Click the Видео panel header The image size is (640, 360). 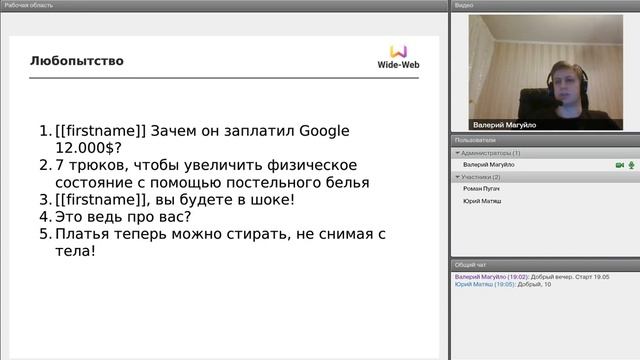point(545,5)
